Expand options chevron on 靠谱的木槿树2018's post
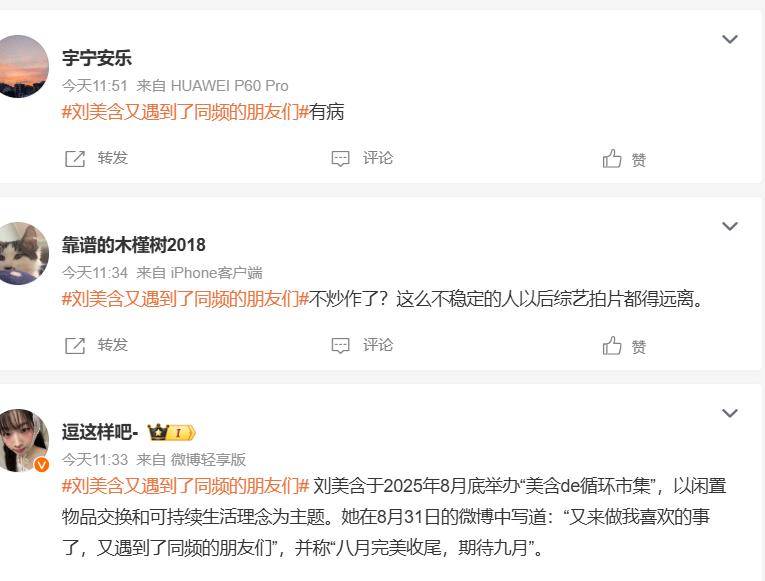765x581 pixels. pos(730,226)
